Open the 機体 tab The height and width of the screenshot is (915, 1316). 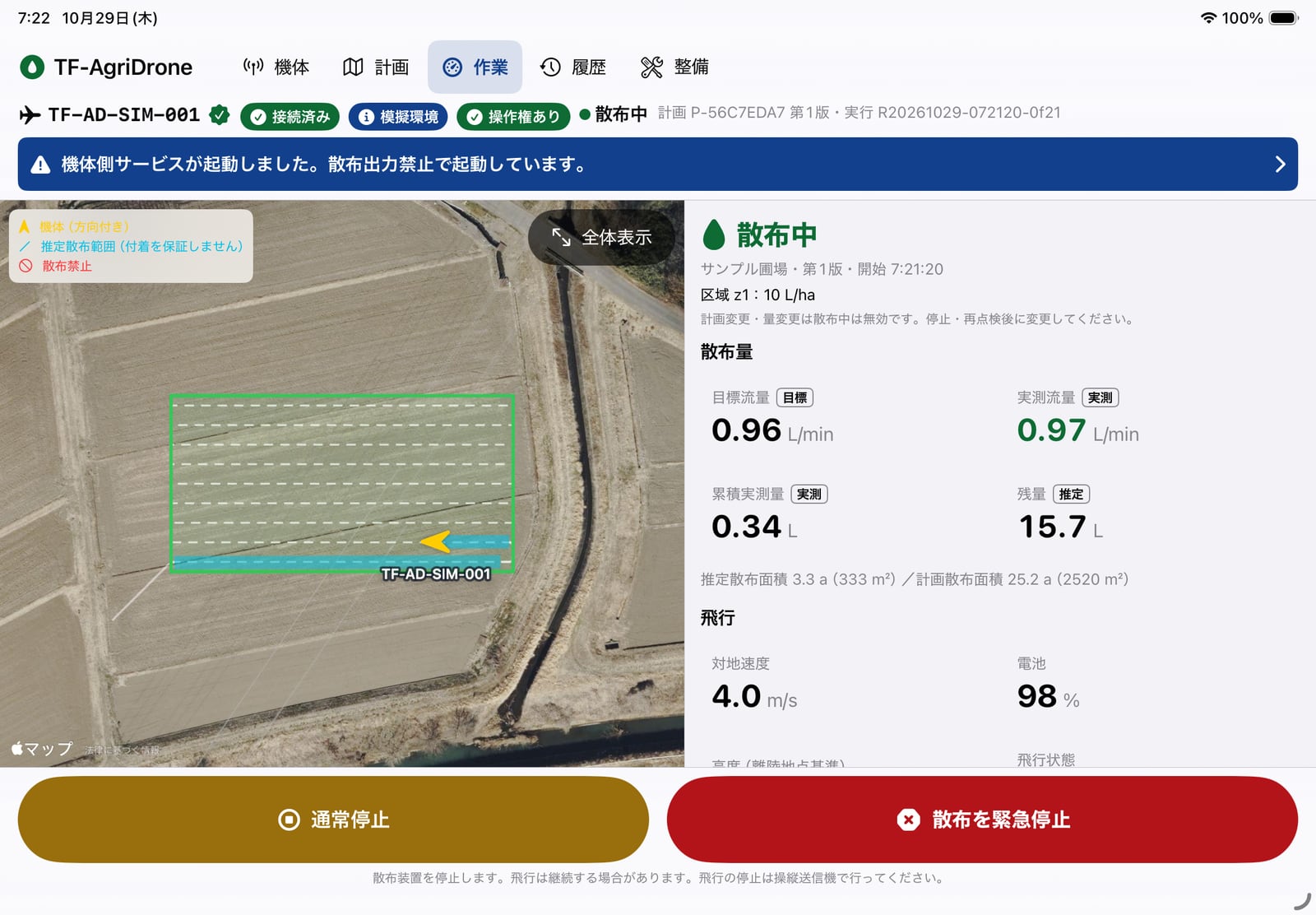pyautogui.click(x=276, y=67)
